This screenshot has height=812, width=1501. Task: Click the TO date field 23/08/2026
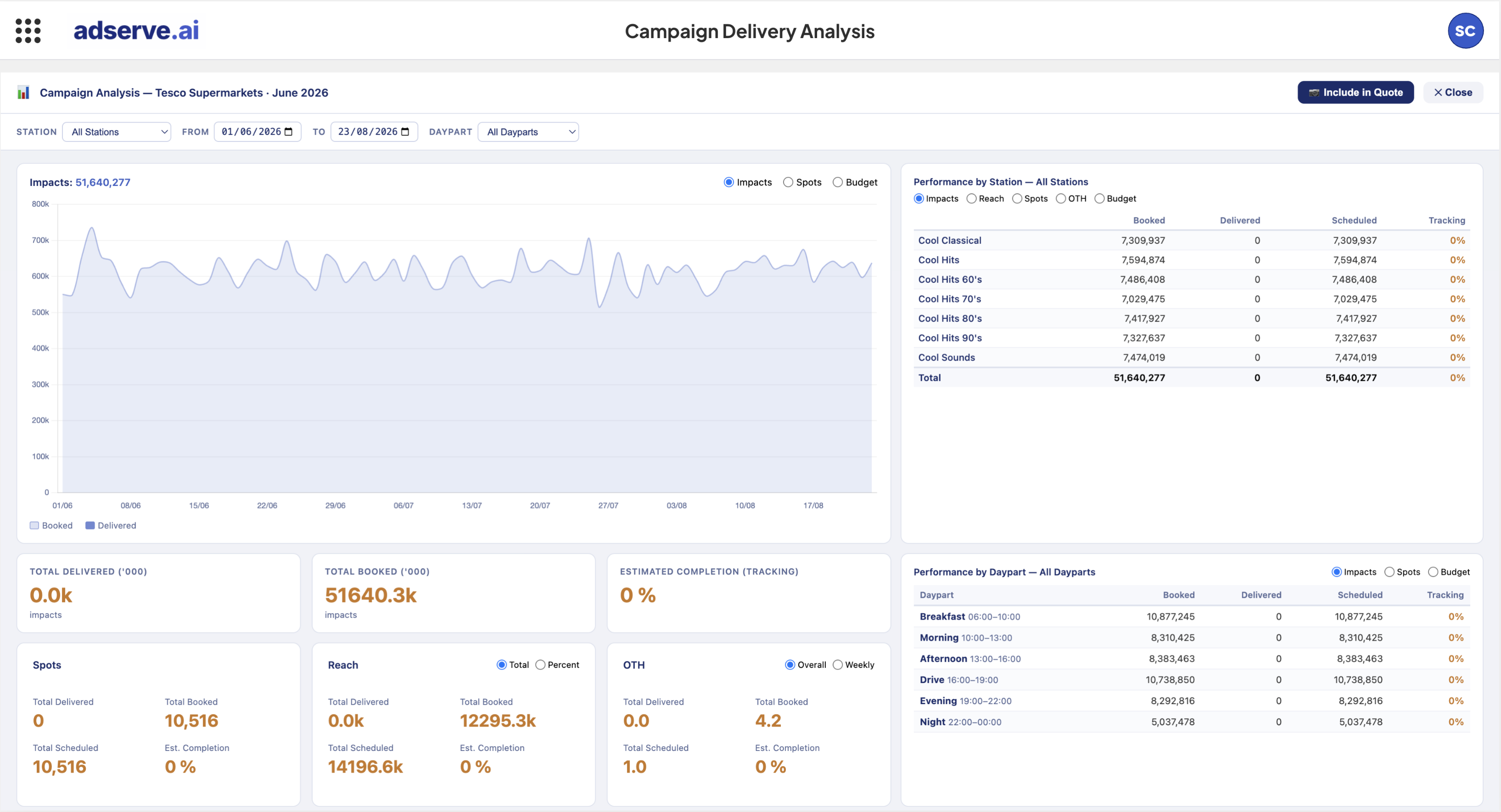374,132
